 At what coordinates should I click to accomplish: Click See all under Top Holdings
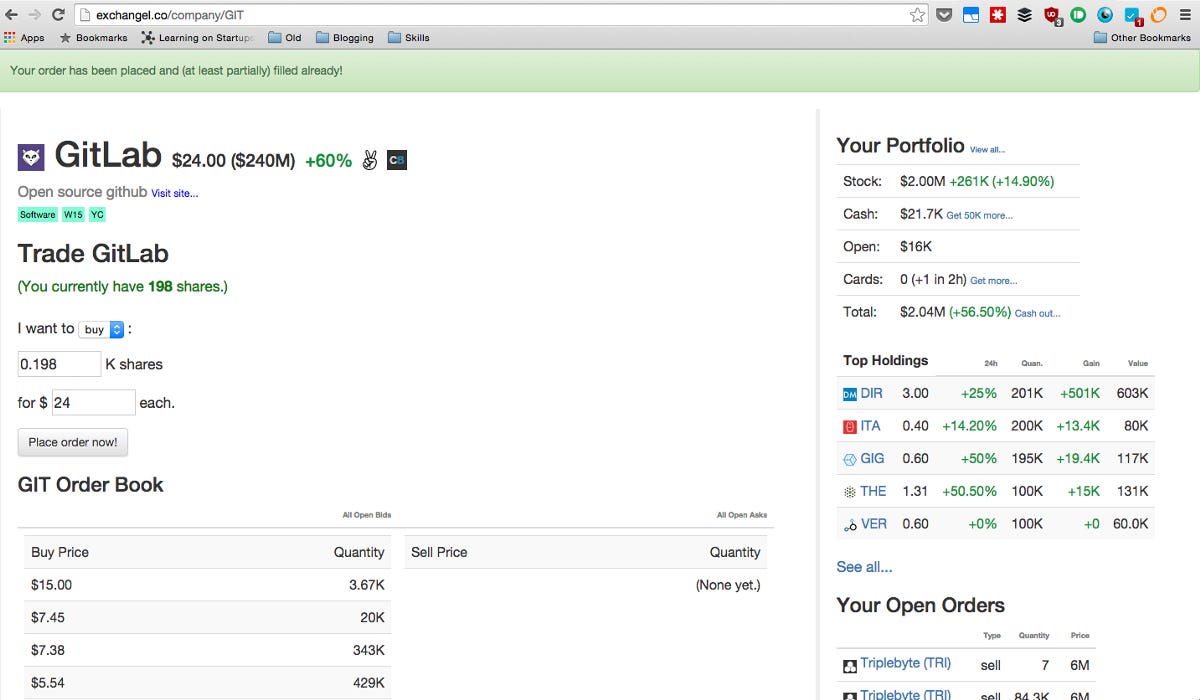pyautogui.click(x=865, y=567)
